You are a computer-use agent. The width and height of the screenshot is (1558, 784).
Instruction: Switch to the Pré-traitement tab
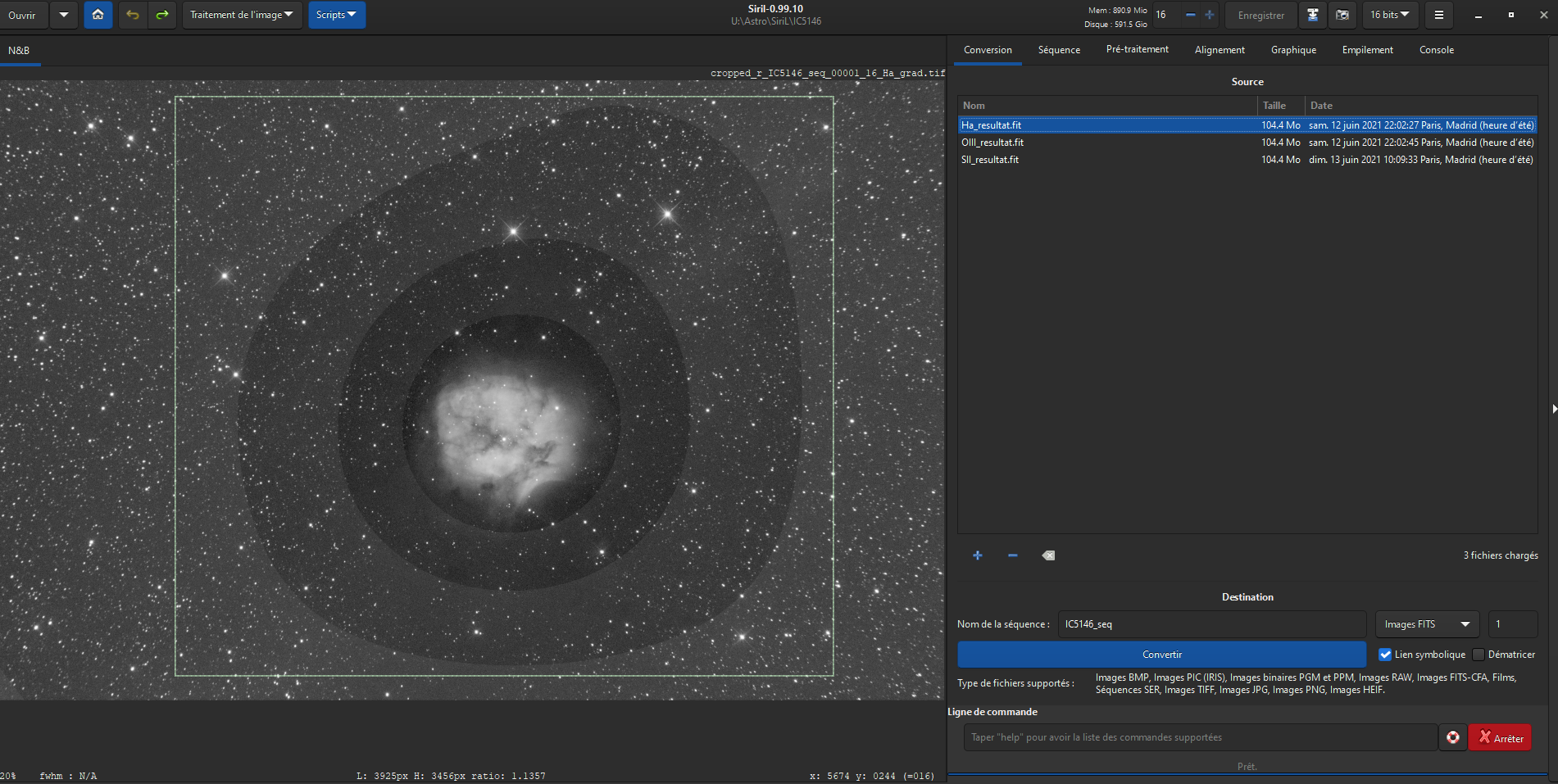coord(1137,50)
